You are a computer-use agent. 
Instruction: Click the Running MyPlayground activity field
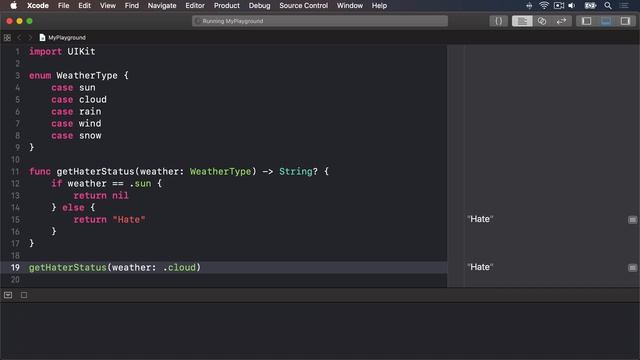click(320, 21)
